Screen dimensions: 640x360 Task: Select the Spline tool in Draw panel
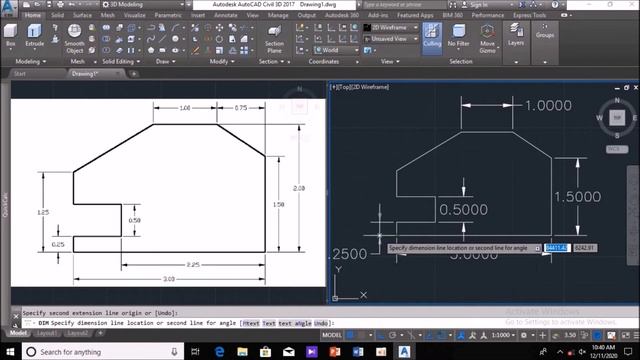pos(151,39)
